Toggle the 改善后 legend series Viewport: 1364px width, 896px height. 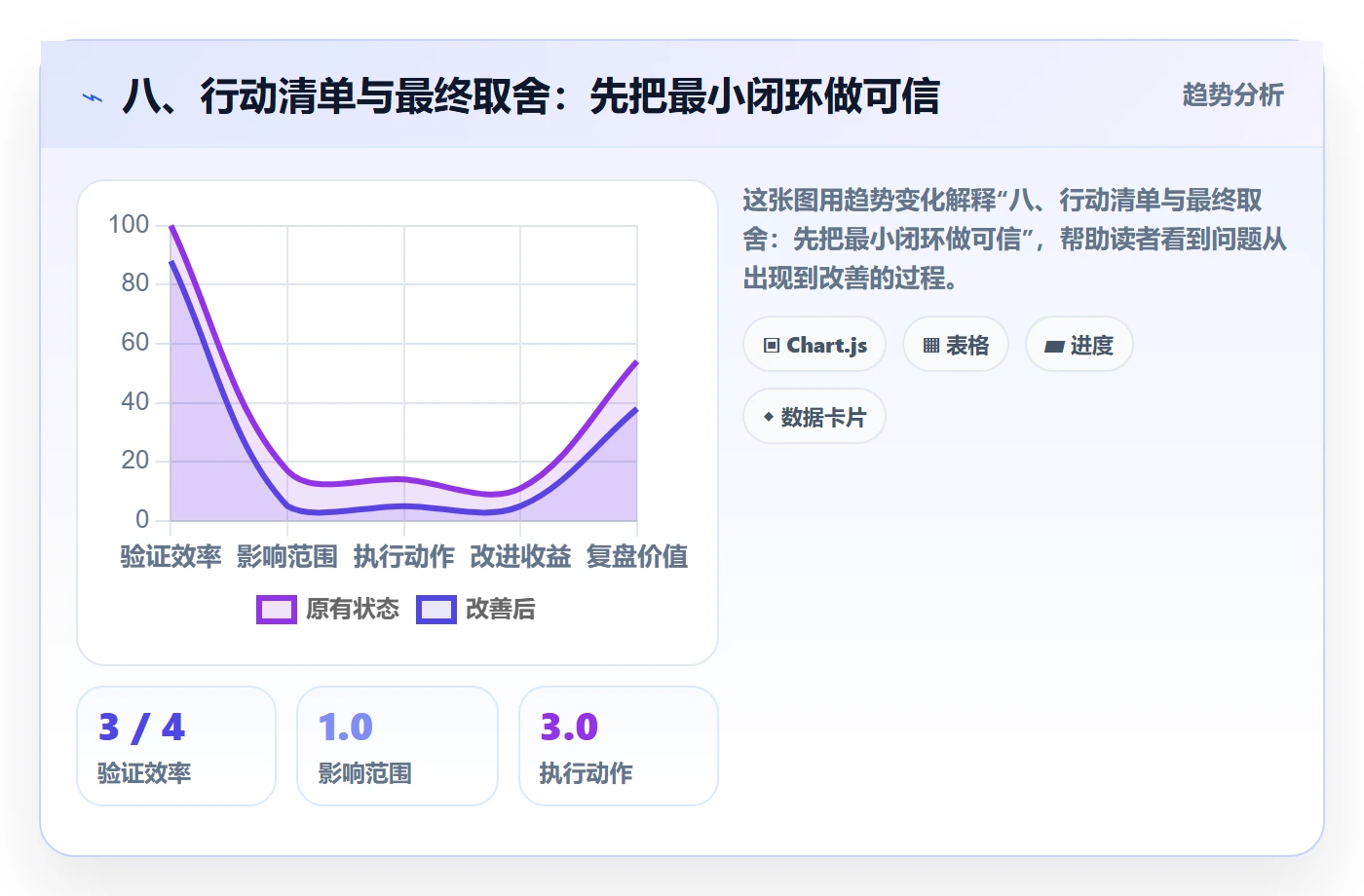tap(476, 610)
